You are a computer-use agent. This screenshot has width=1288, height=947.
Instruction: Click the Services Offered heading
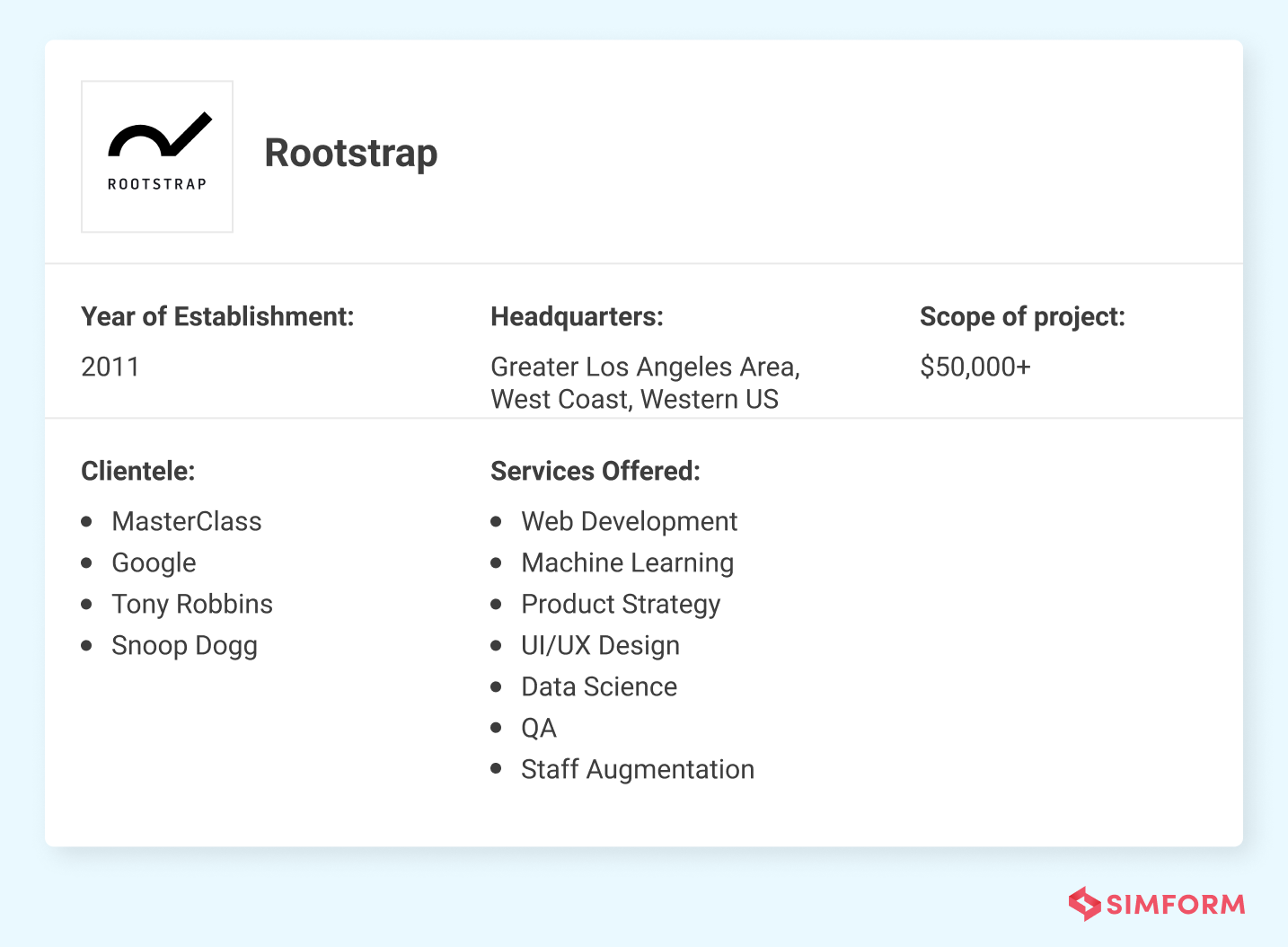pyautogui.click(x=595, y=471)
